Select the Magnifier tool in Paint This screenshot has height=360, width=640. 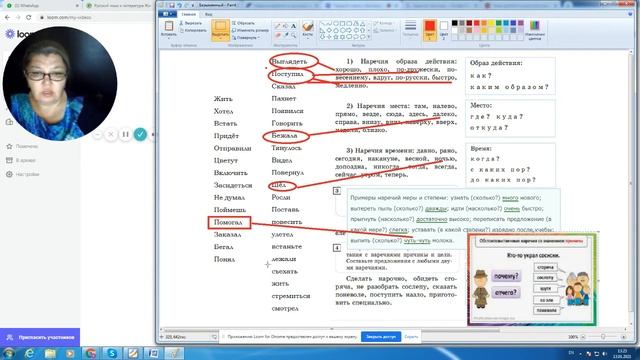293,36
